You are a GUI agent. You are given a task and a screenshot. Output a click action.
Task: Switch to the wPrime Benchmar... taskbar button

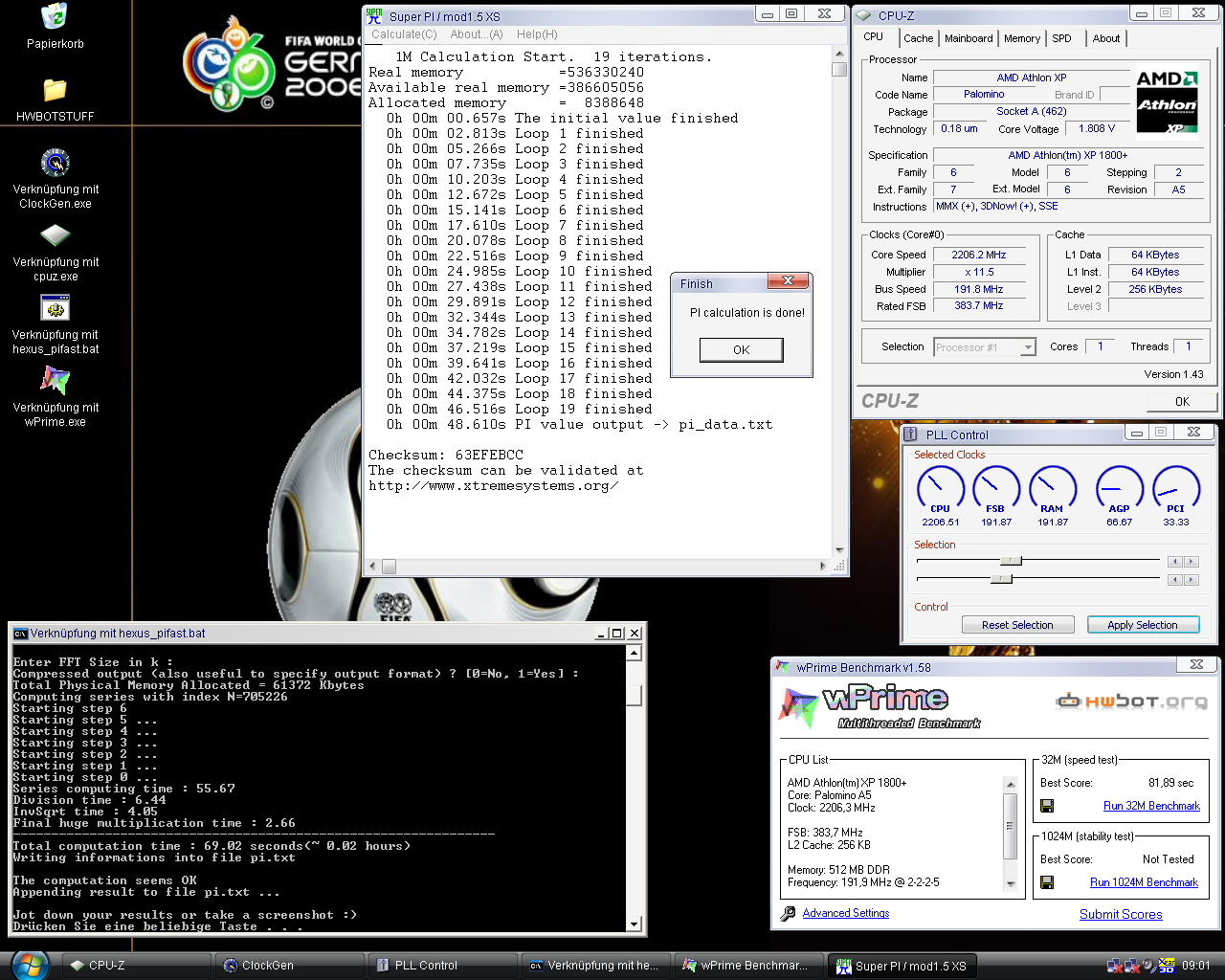click(x=750, y=966)
